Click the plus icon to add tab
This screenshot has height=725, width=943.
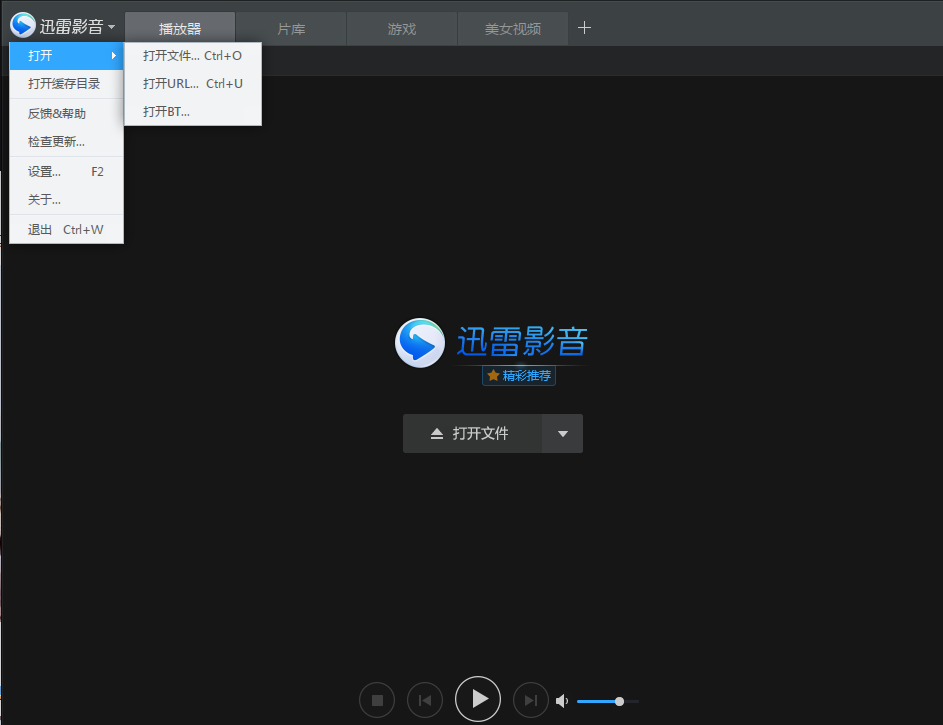coord(585,28)
